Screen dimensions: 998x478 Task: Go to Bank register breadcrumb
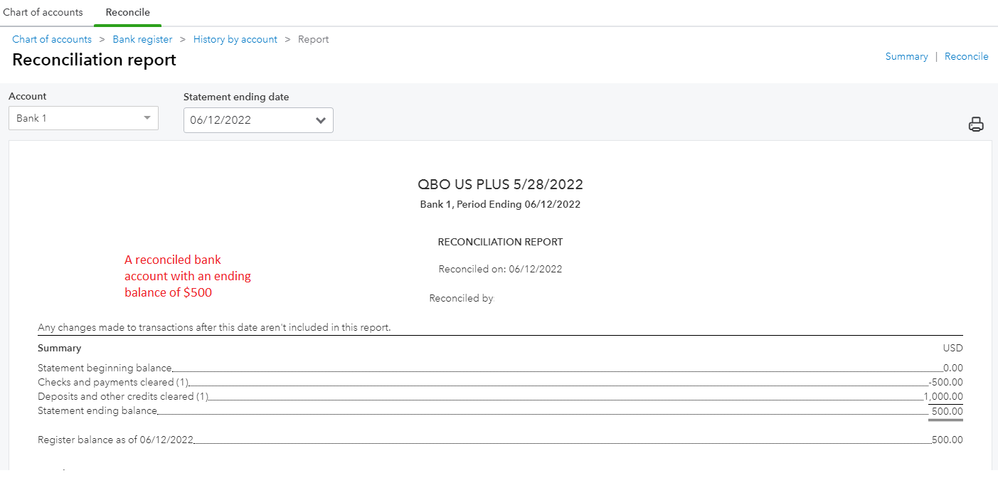pyautogui.click(x=141, y=39)
